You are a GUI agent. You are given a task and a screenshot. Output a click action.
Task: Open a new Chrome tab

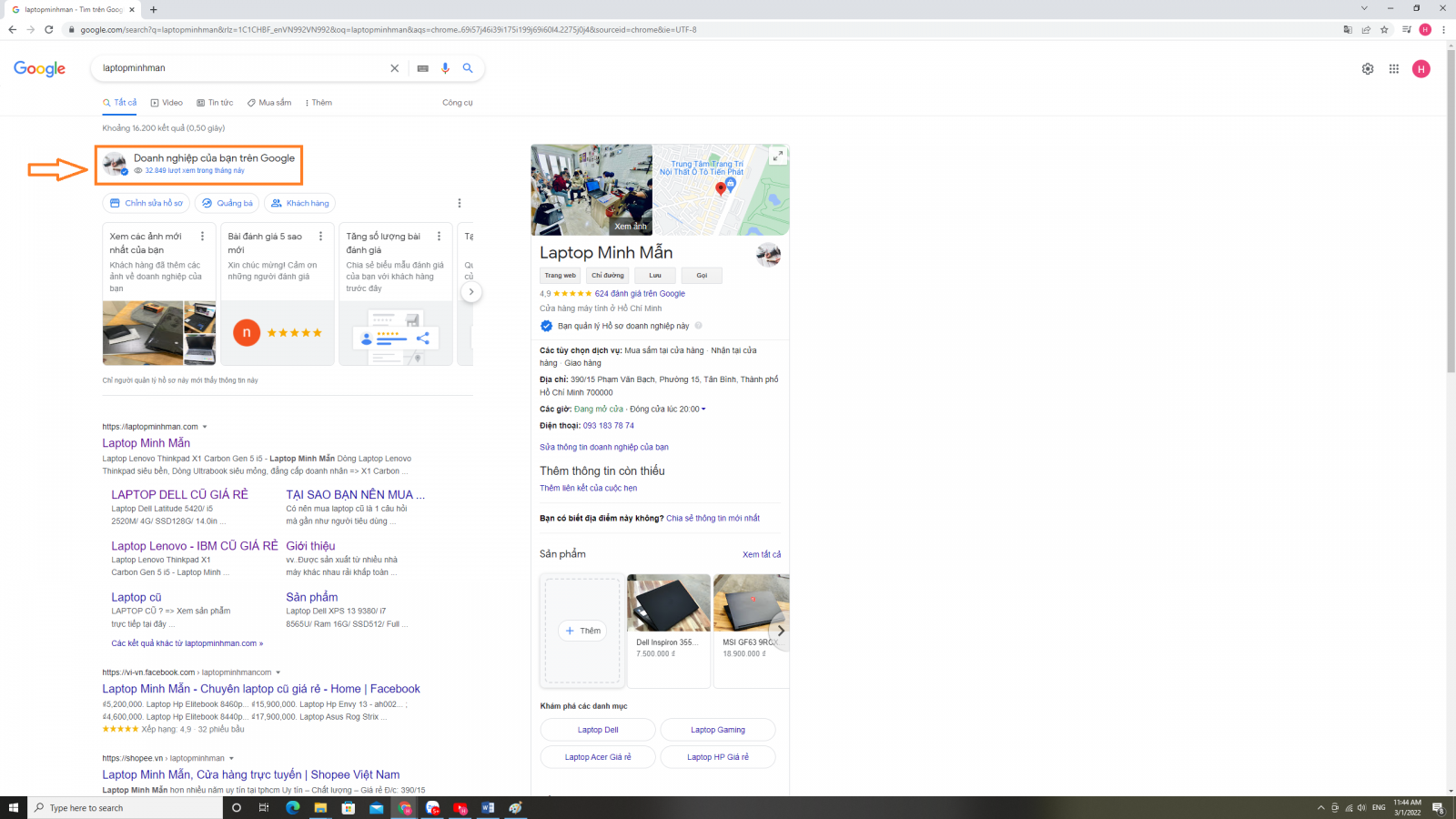153,9
